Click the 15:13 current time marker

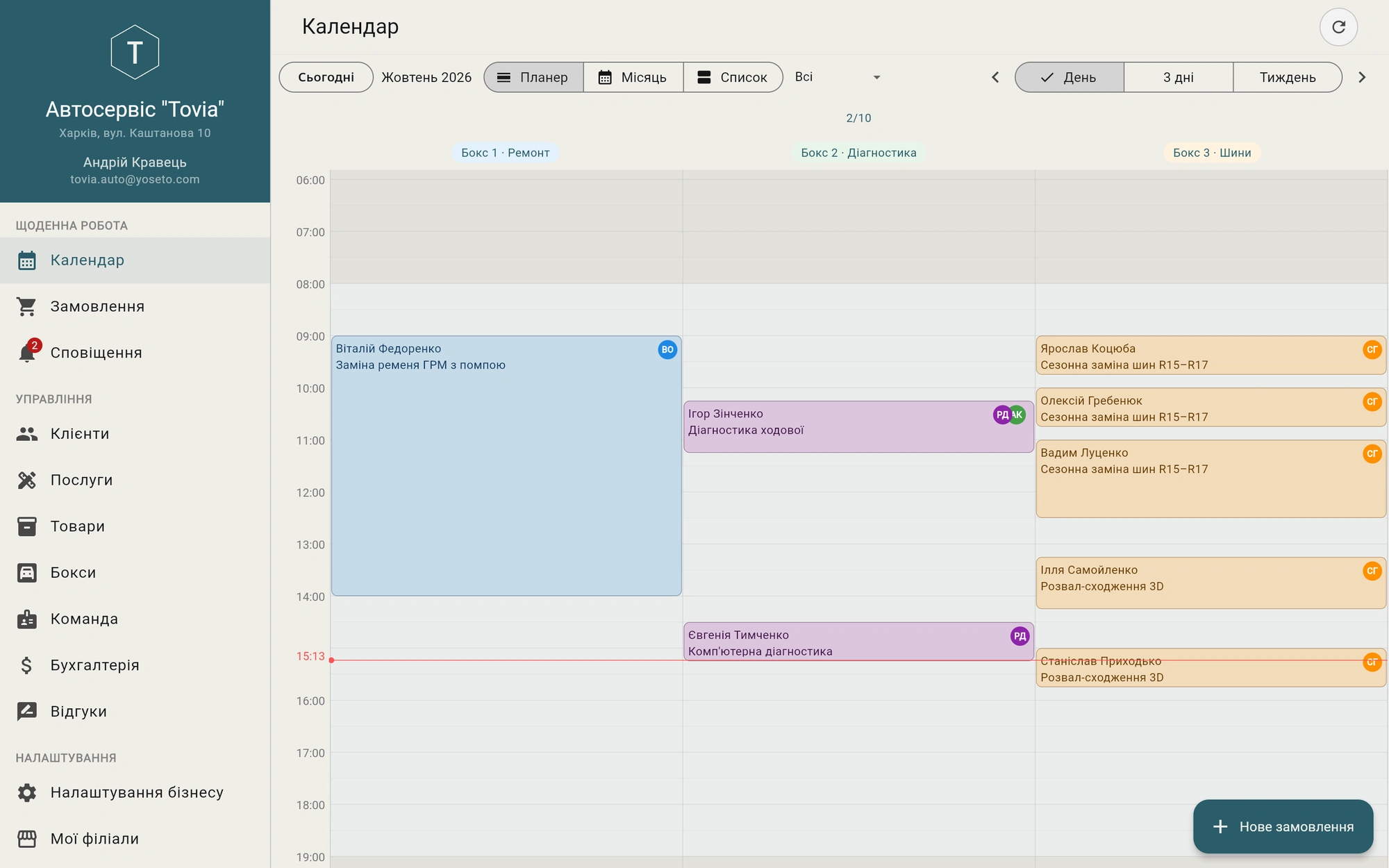pyautogui.click(x=310, y=656)
